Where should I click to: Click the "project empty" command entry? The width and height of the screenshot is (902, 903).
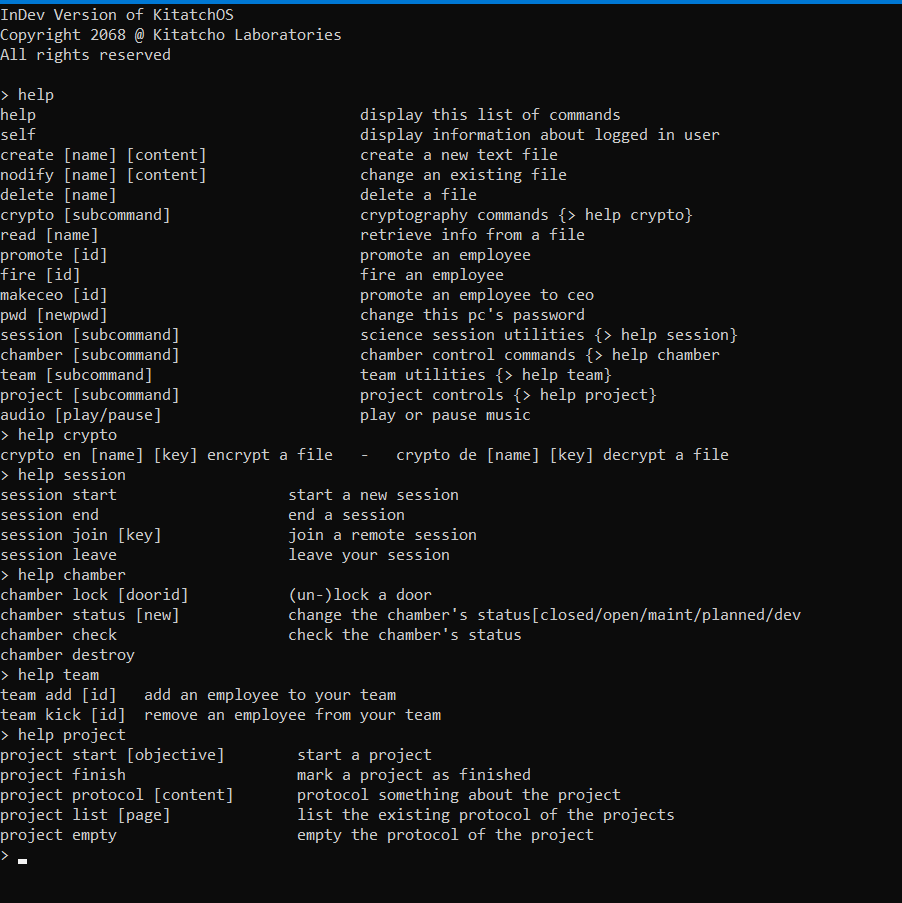tap(59, 835)
